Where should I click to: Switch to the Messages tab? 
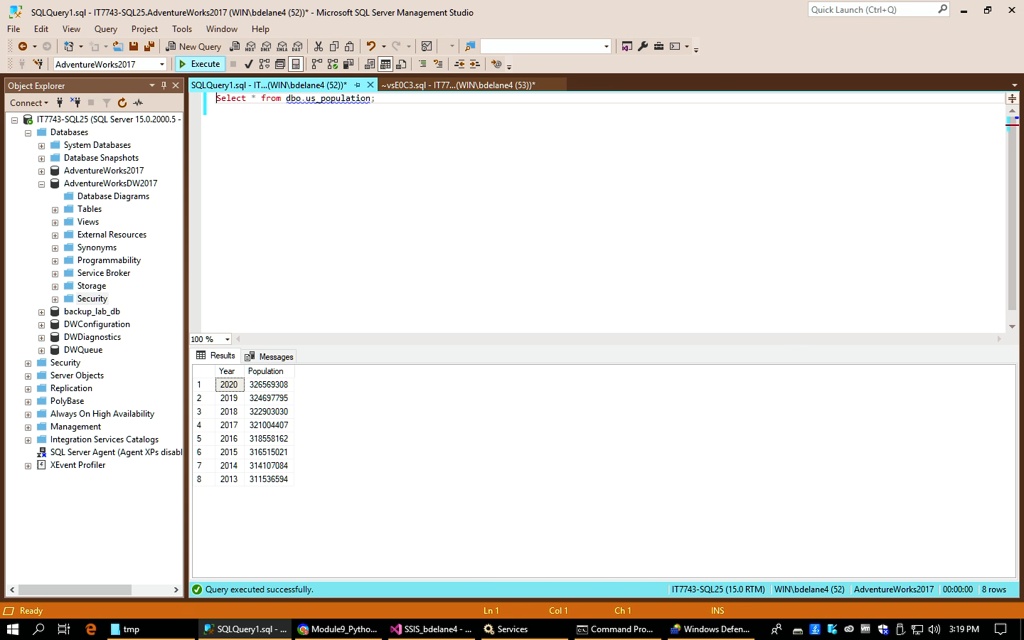click(x=269, y=357)
